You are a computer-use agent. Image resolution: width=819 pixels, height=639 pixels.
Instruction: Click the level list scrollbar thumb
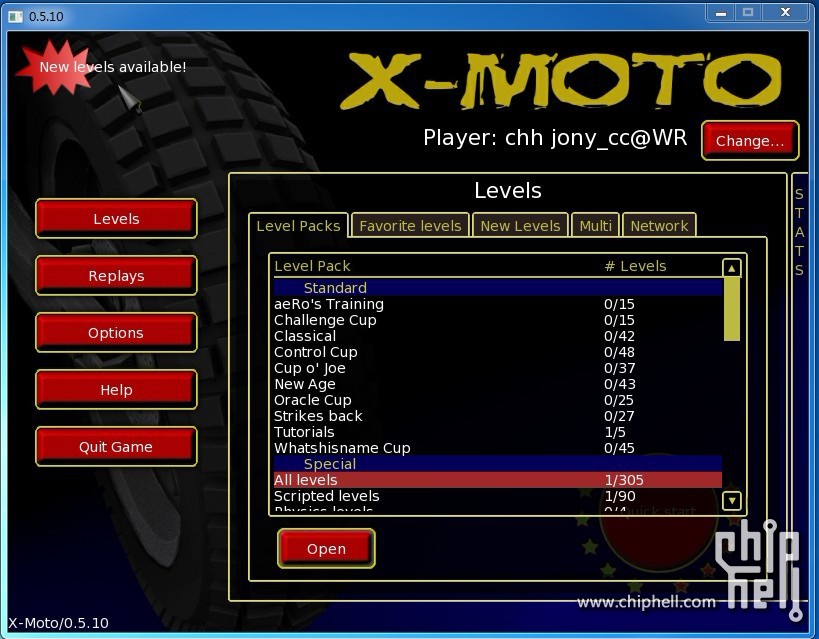coord(732,309)
